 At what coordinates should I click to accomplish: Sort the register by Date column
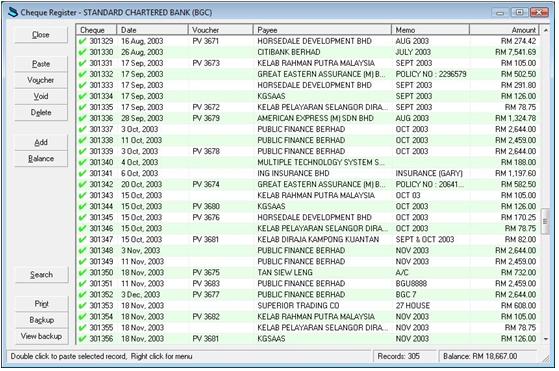click(x=152, y=30)
